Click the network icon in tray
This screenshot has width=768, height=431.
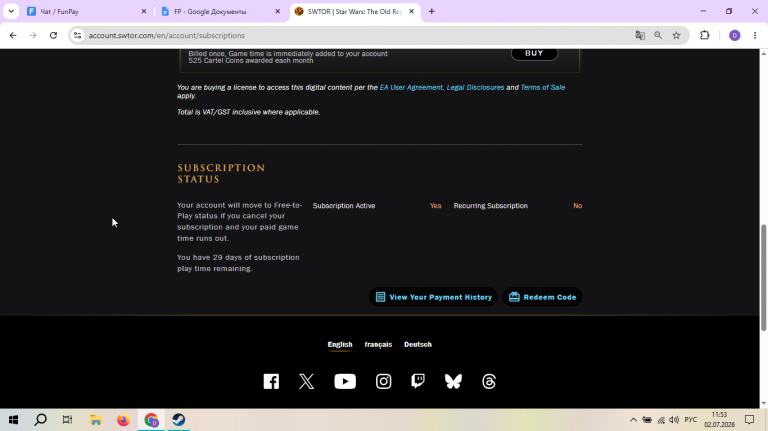pos(661,420)
